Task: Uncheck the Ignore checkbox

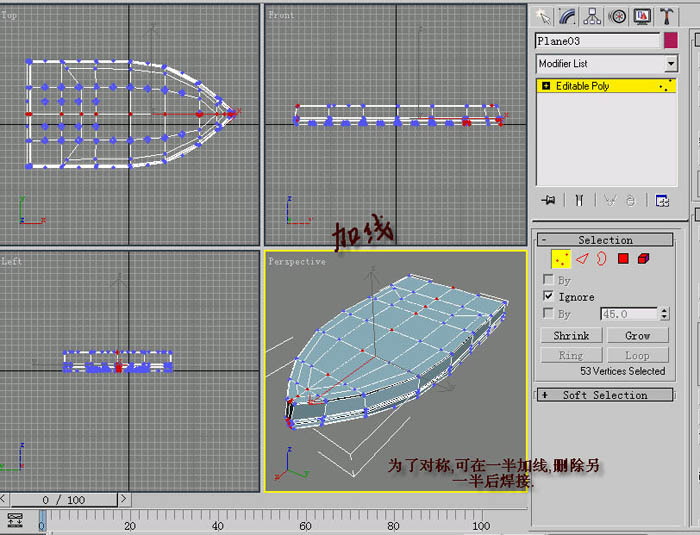Action: [x=548, y=296]
